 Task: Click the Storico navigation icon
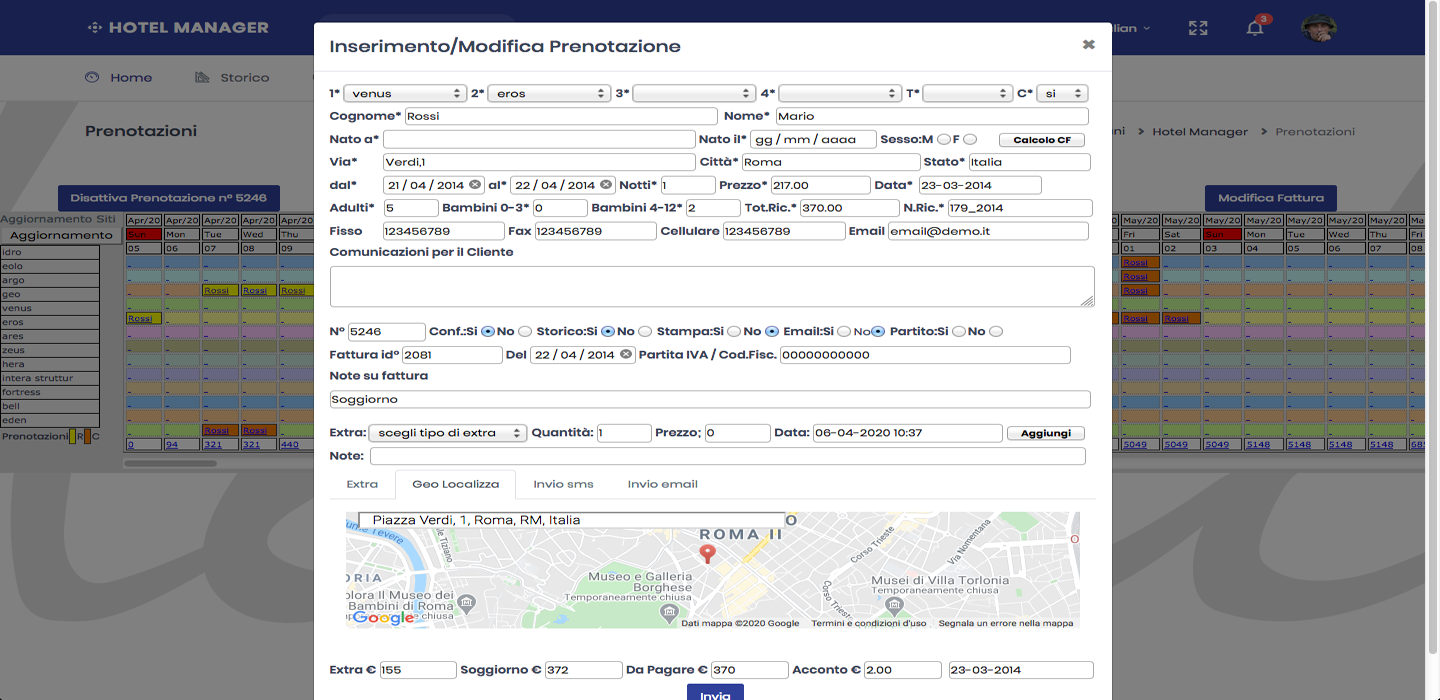click(202, 77)
